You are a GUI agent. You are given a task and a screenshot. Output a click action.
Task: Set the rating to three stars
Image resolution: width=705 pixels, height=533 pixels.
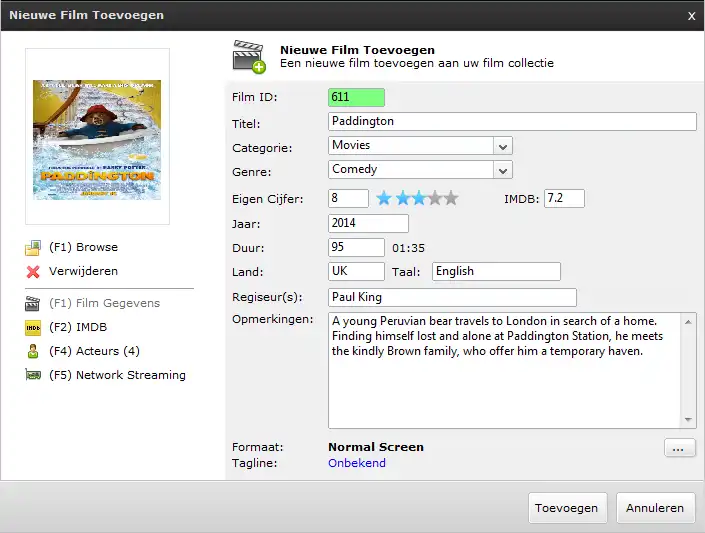click(x=419, y=198)
